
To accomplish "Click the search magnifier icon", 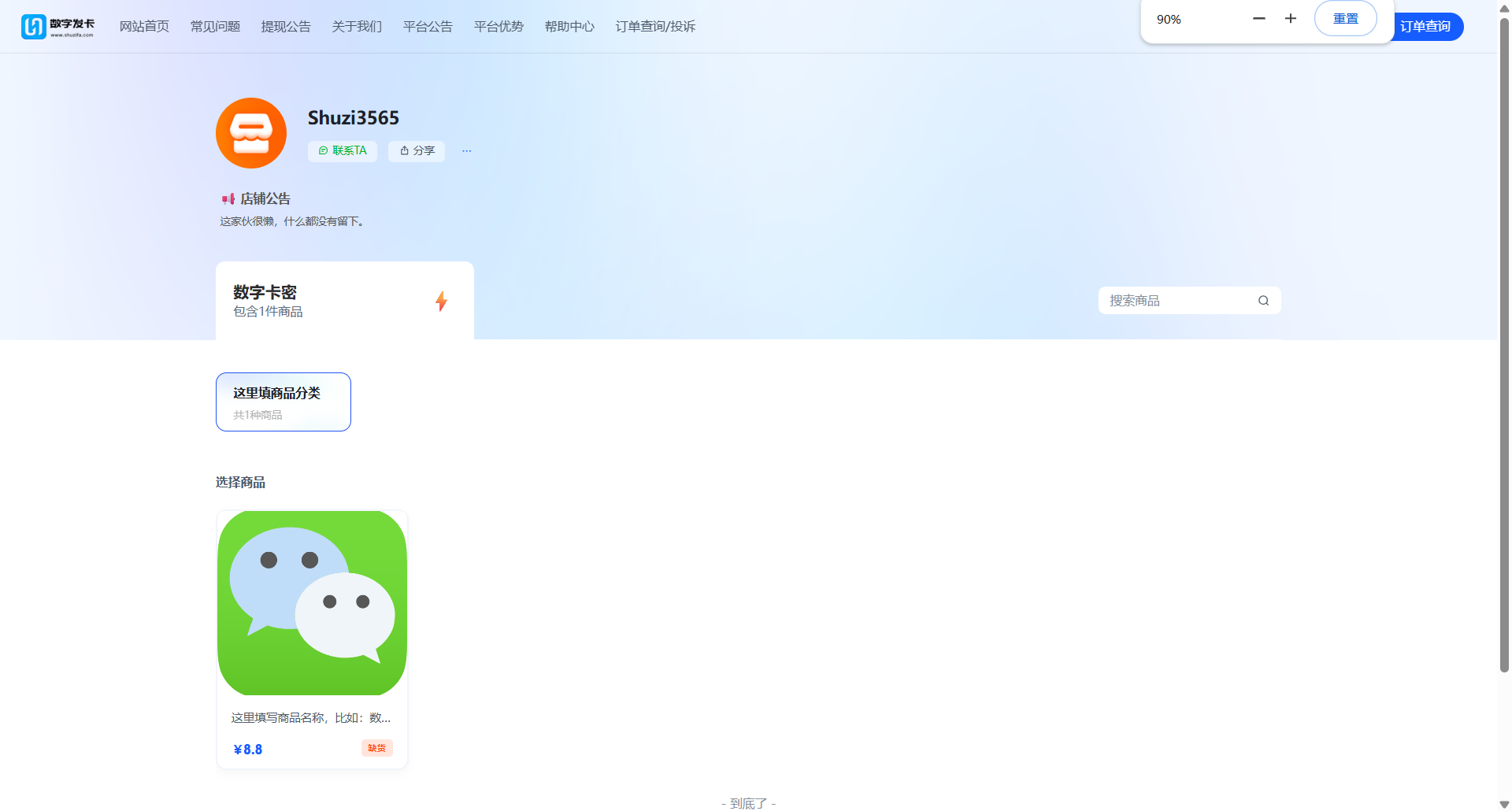I will [x=1263, y=301].
